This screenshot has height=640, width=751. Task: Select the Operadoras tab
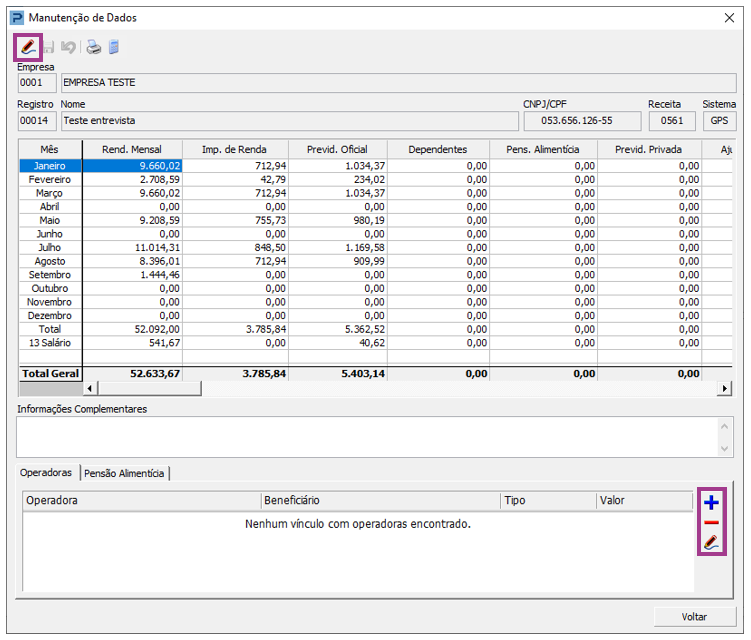tap(47, 472)
